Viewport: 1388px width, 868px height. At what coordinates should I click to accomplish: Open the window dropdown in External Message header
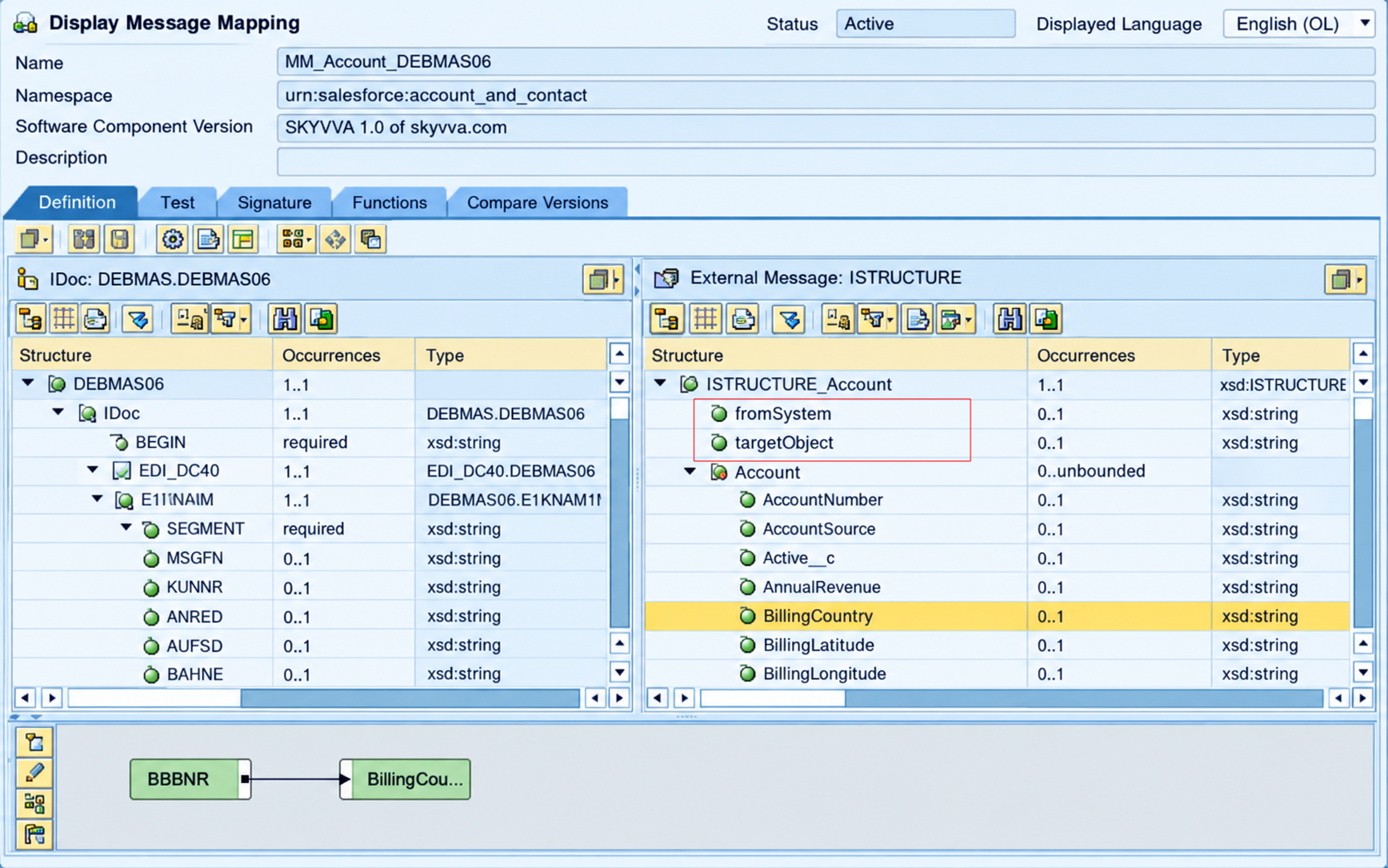pyautogui.click(x=1345, y=280)
